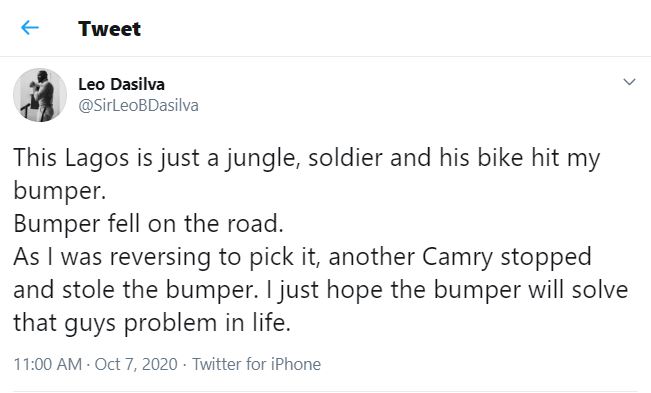Click the Tweet header title
Screen dimensions: 651x393
pos(110,29)
